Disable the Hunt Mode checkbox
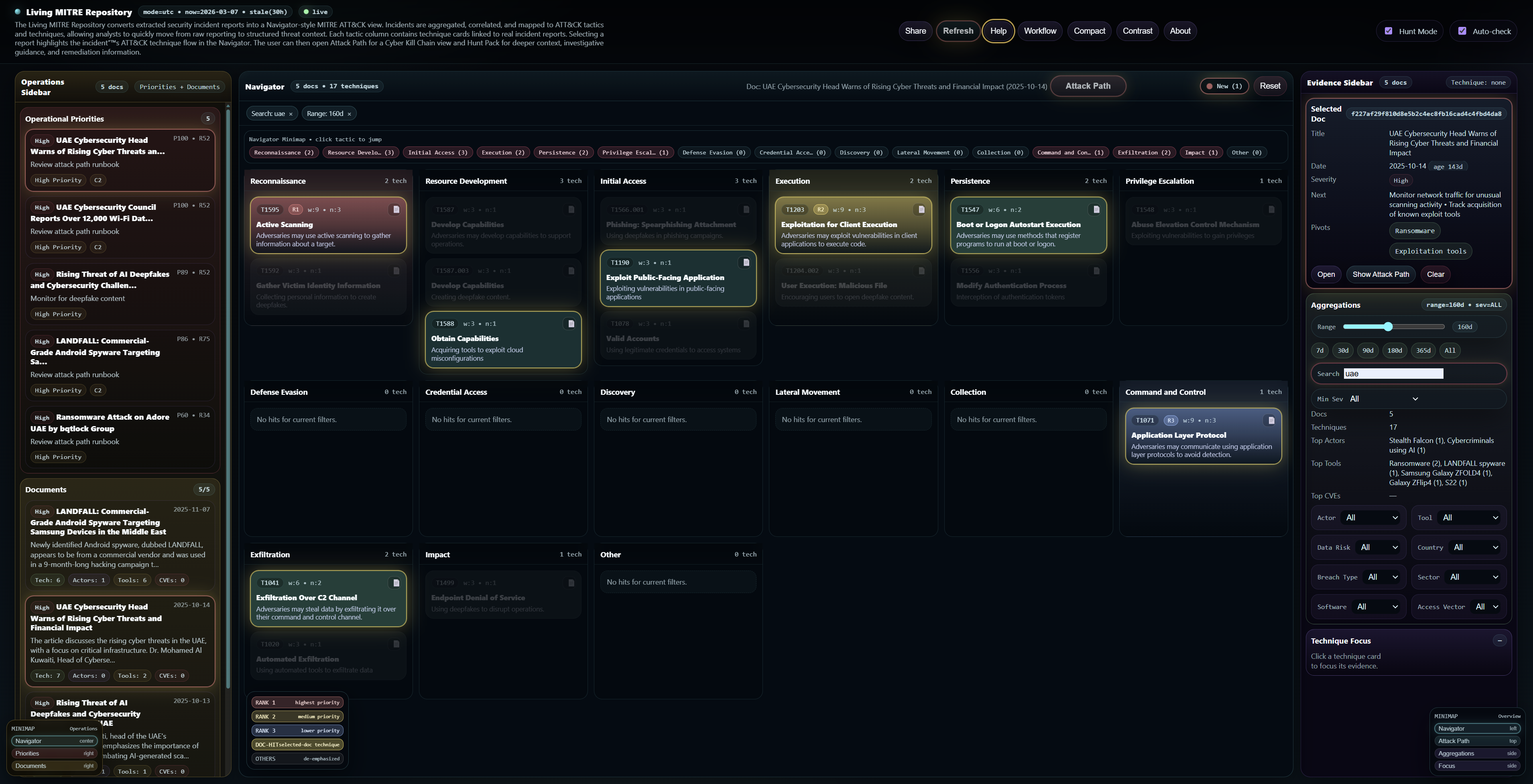The height and width of the screenshot is (784, 1533). pyautogui.click(x=1389, y=31)
